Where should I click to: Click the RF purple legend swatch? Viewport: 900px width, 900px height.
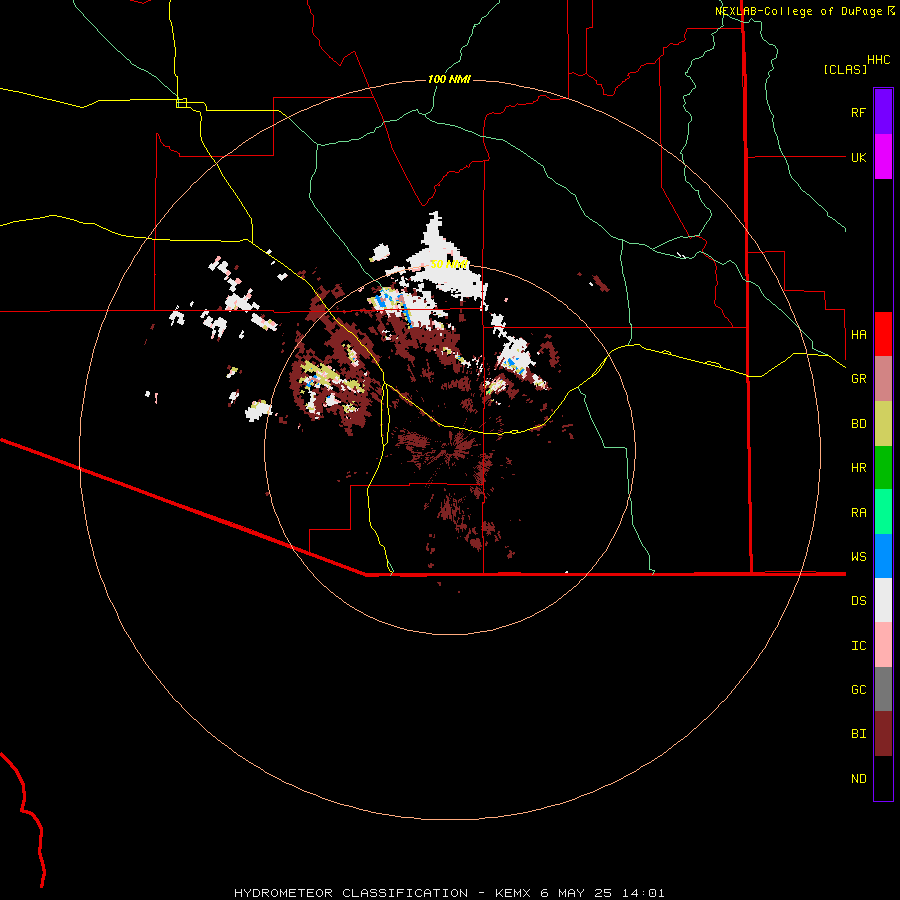click(883, 112)
